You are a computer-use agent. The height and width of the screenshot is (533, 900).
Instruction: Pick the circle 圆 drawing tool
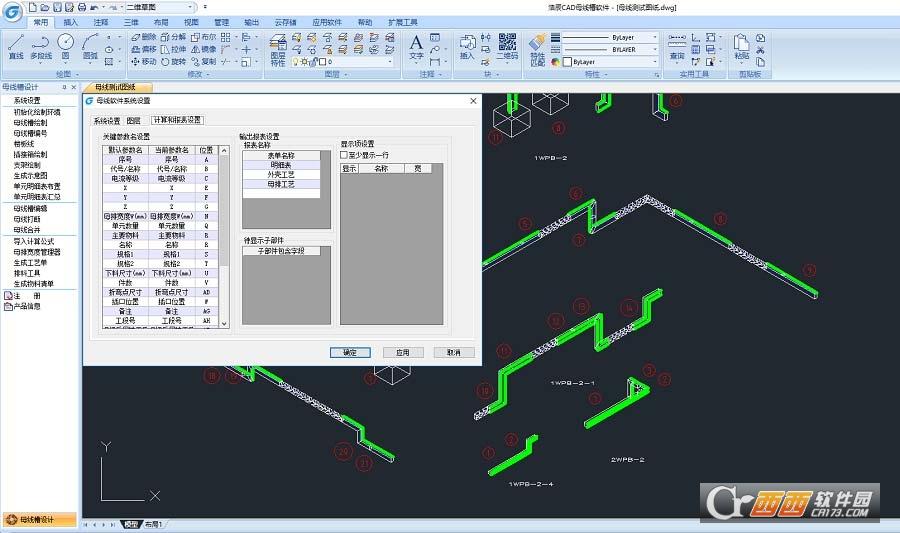(65, 46)
